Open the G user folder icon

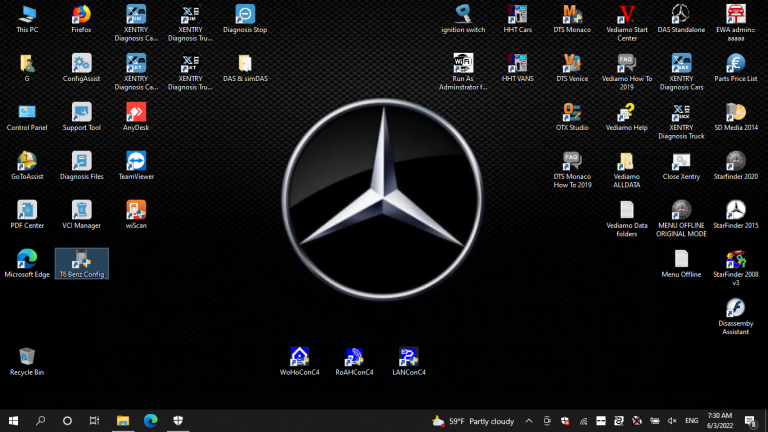click(27, 68)
